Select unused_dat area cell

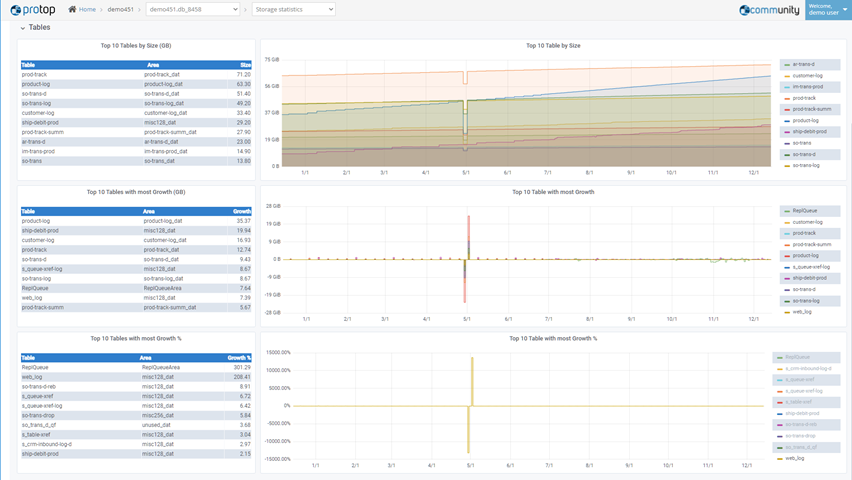click(x=156, y=425)
